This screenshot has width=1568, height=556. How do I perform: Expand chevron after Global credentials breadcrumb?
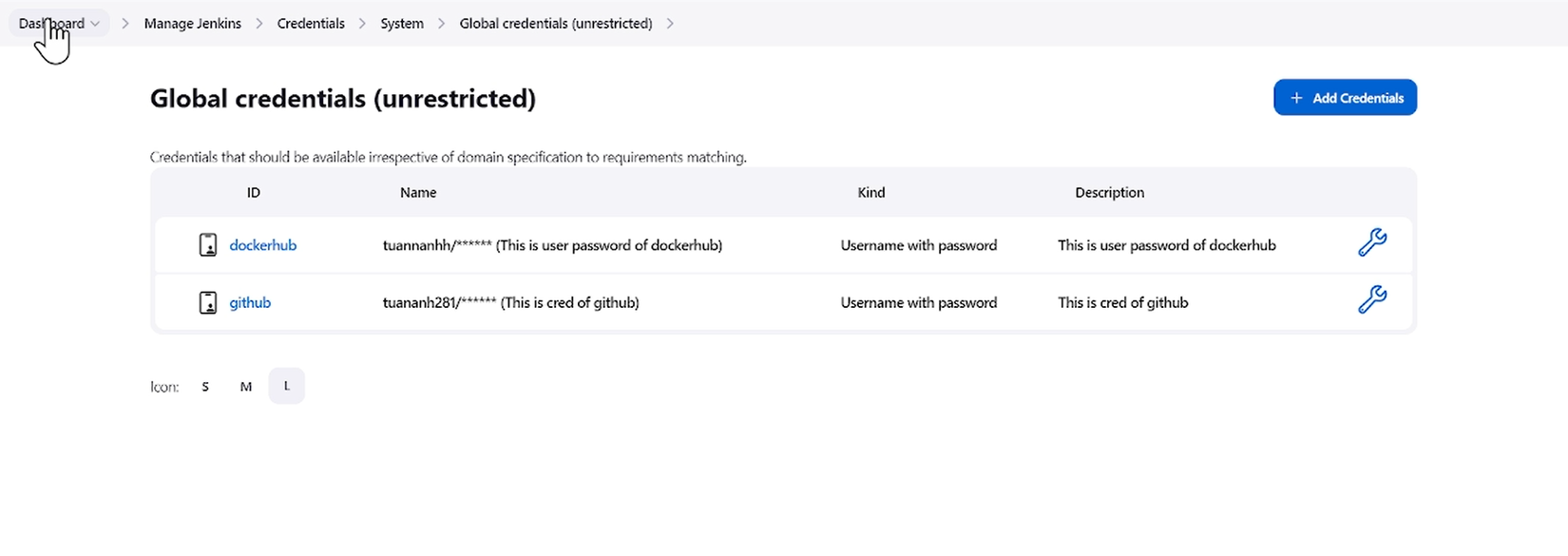pos(670,24)
